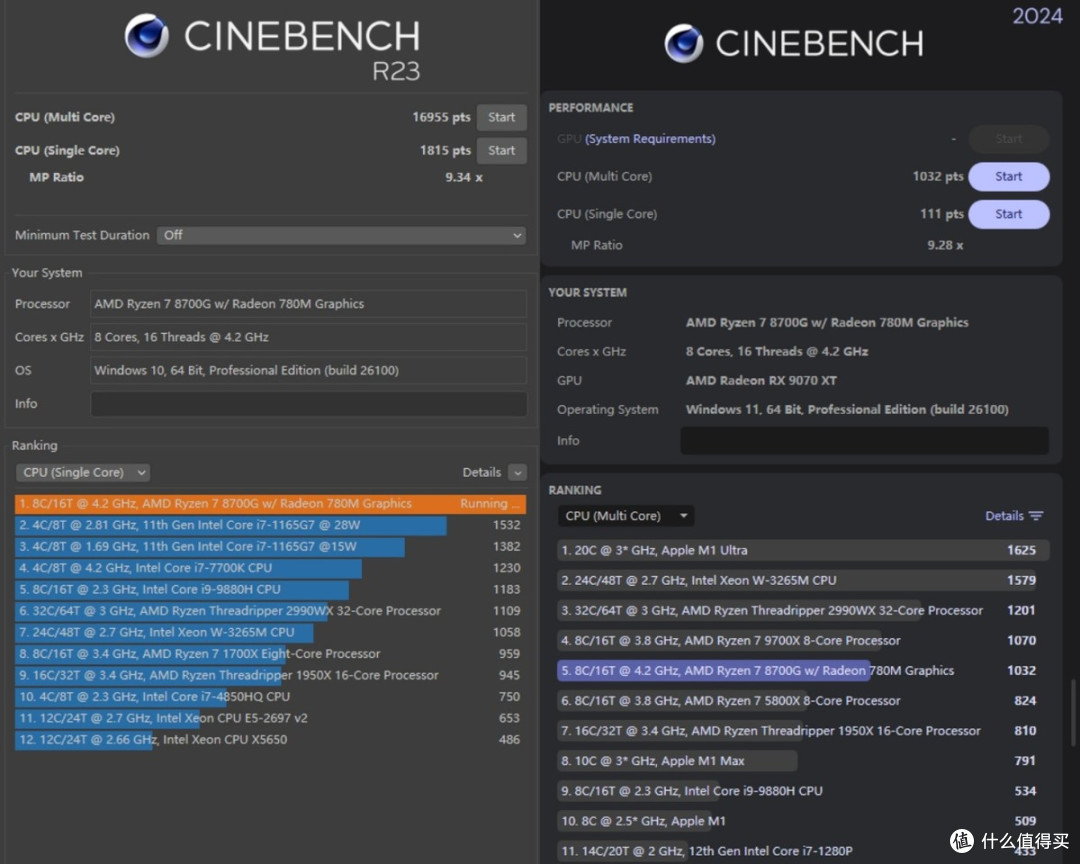
Task: Select the 8C Apple M1 ranking row
Action: click(x=802, y=821)
